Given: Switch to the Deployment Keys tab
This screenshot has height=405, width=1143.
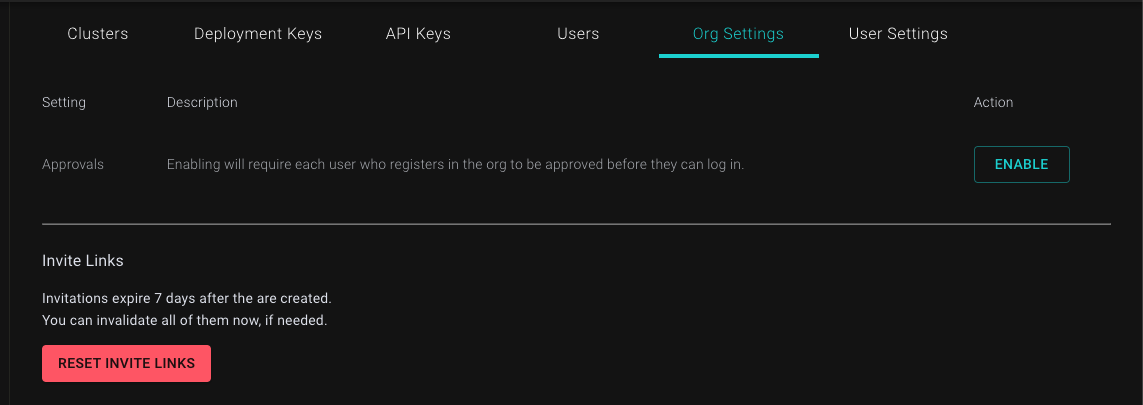Looking at the screenshot, I should [258, 34].
